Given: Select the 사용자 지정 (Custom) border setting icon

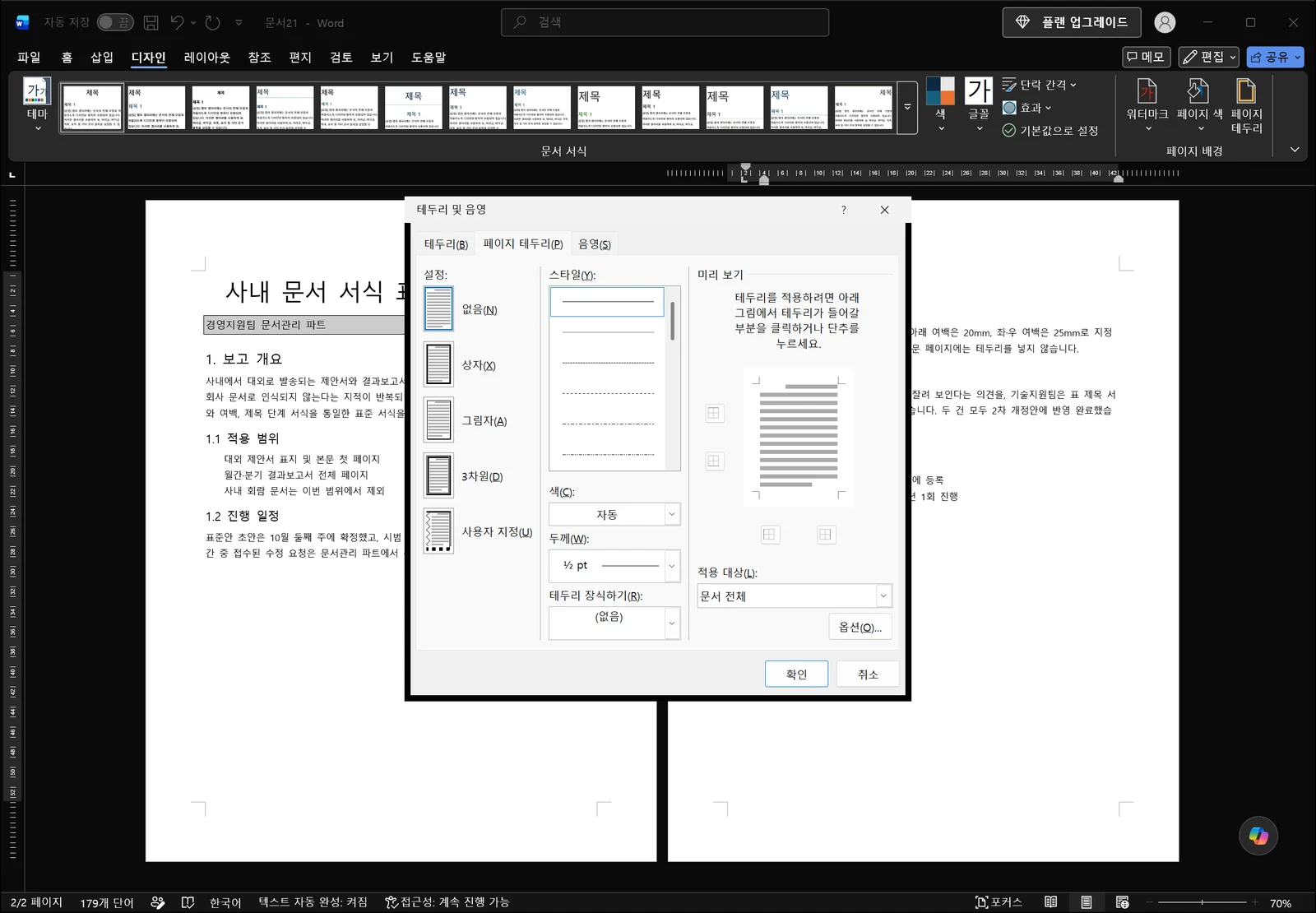Looking at the screenshot, I should 438,531.
